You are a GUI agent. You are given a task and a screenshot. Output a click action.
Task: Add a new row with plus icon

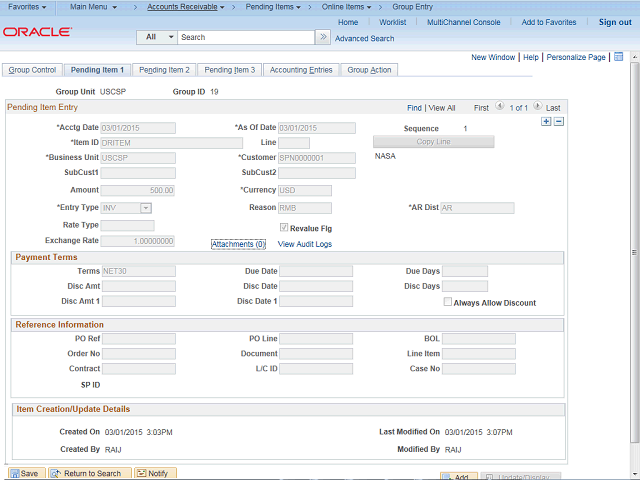[546, 121]
